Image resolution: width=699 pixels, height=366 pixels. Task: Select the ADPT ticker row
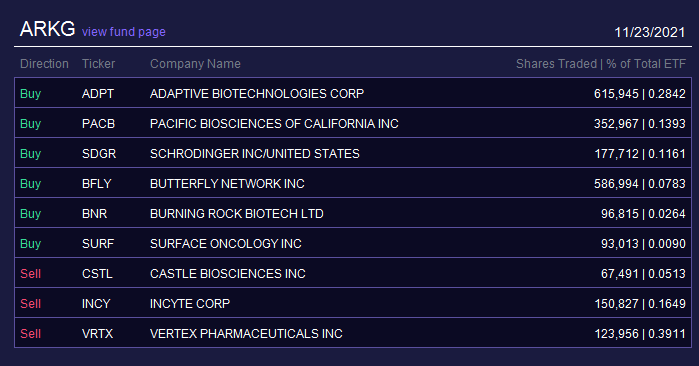coord(353,93)
